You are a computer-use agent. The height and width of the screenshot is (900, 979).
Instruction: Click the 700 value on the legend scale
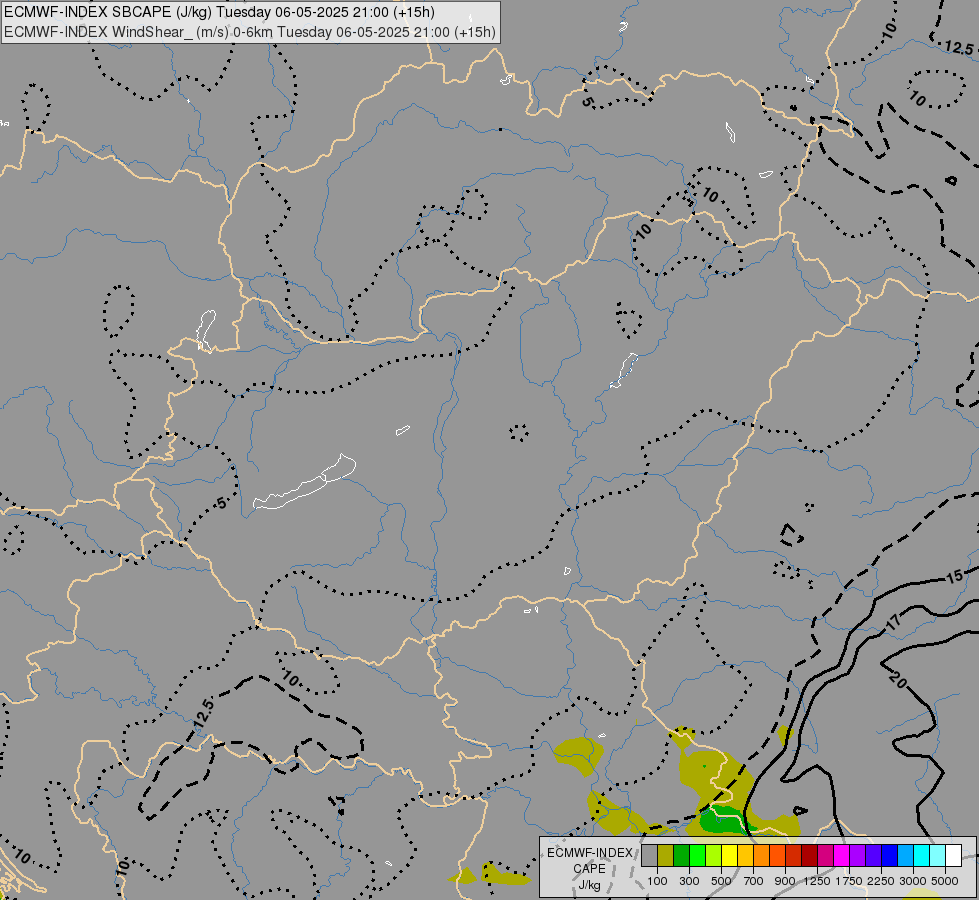754,881
